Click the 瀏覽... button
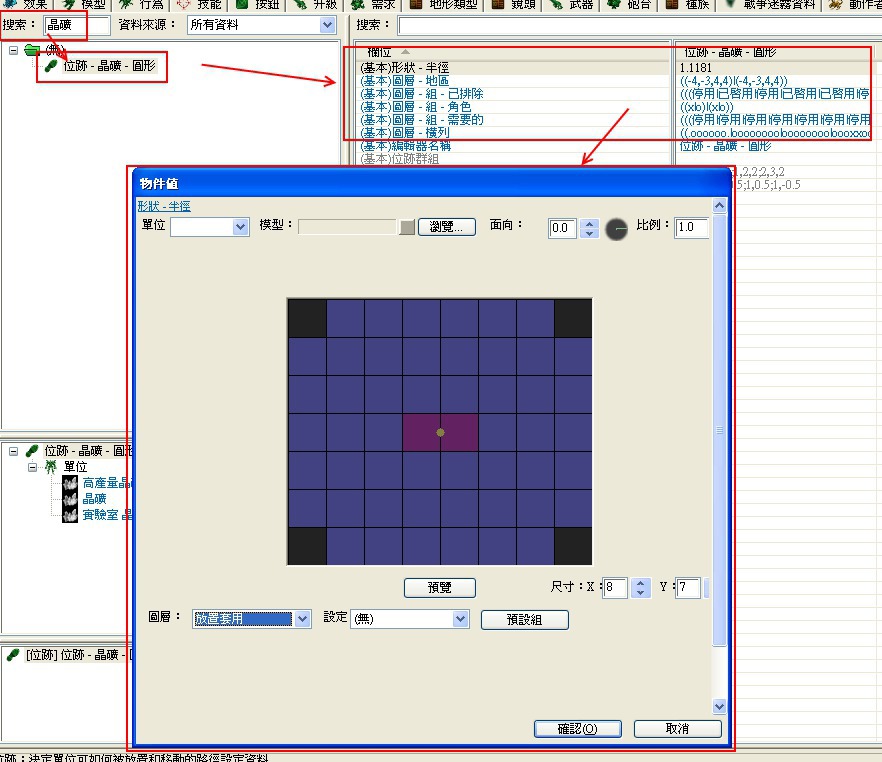 [x=447, y=227]
